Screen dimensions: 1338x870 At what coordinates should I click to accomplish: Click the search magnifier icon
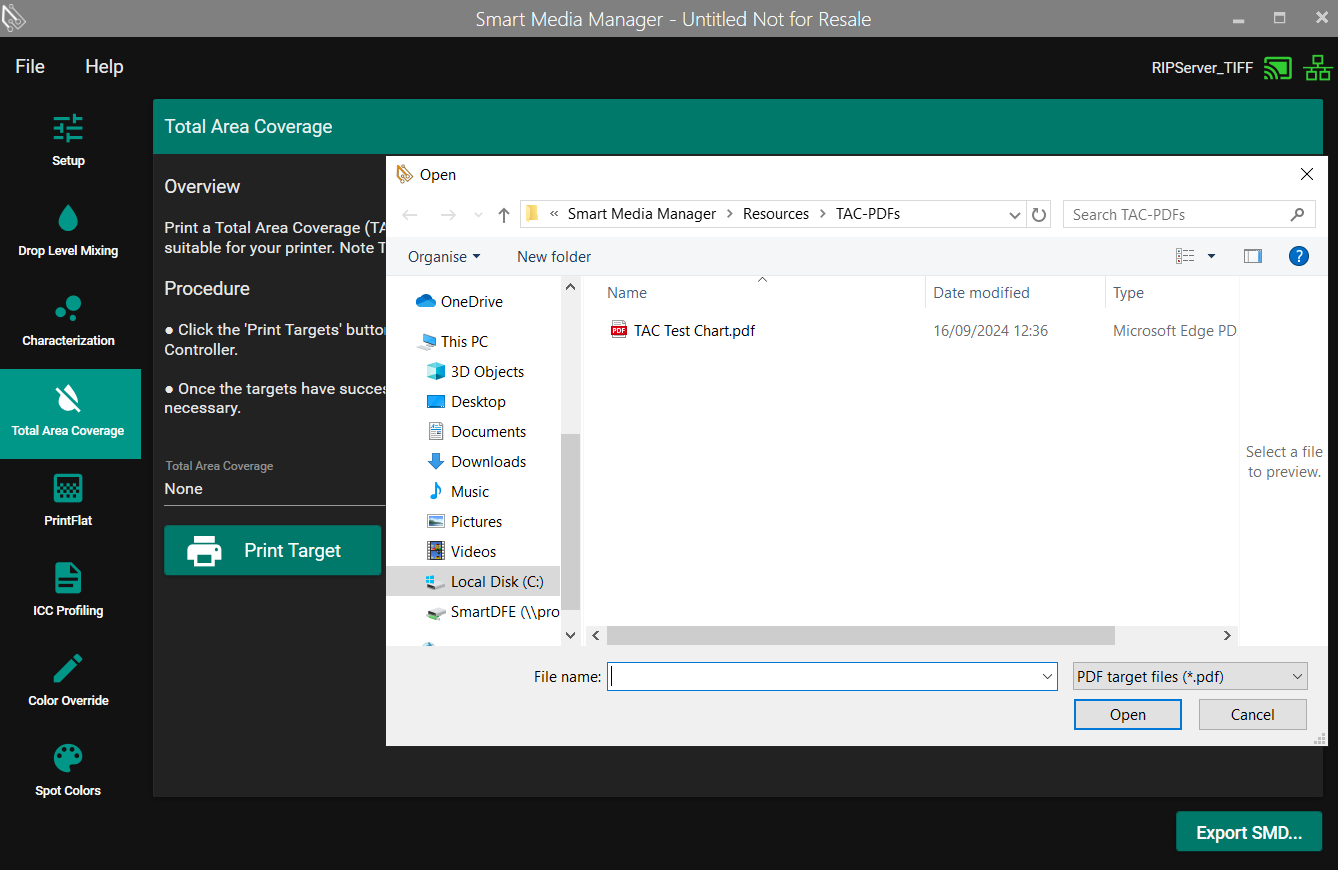[1297, 214]
